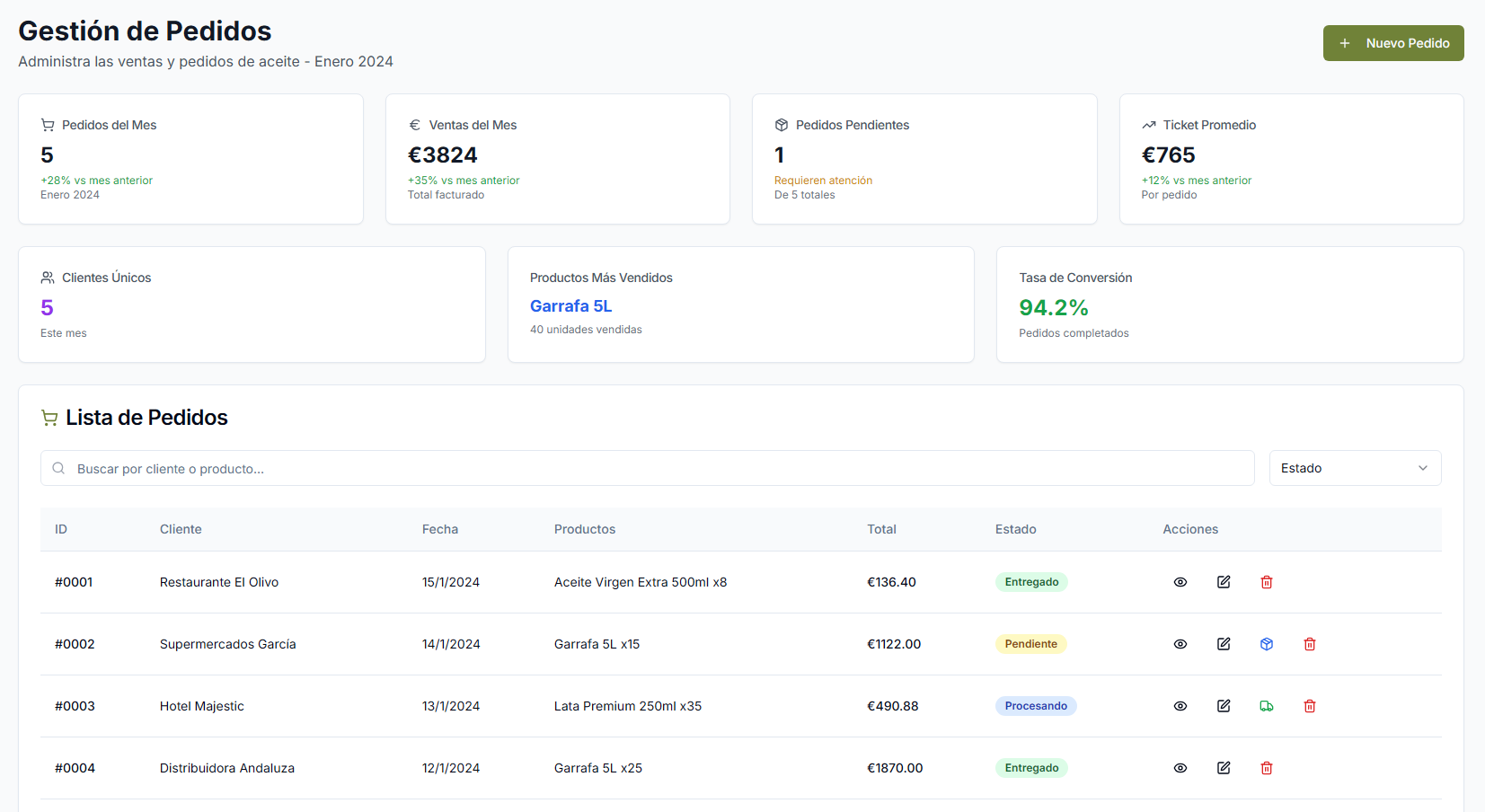The height and width of the screenshot is (812, 1485).
Task: Delete order #0001 Restaurante El Olivo
Action: 1267,582
